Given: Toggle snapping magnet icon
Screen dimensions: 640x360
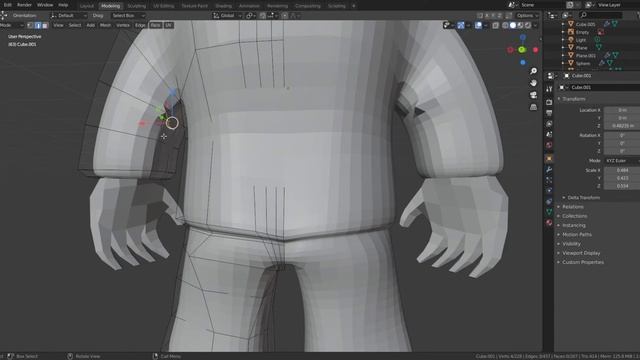Looking at the screenshot, I should (x=262, y=16).
